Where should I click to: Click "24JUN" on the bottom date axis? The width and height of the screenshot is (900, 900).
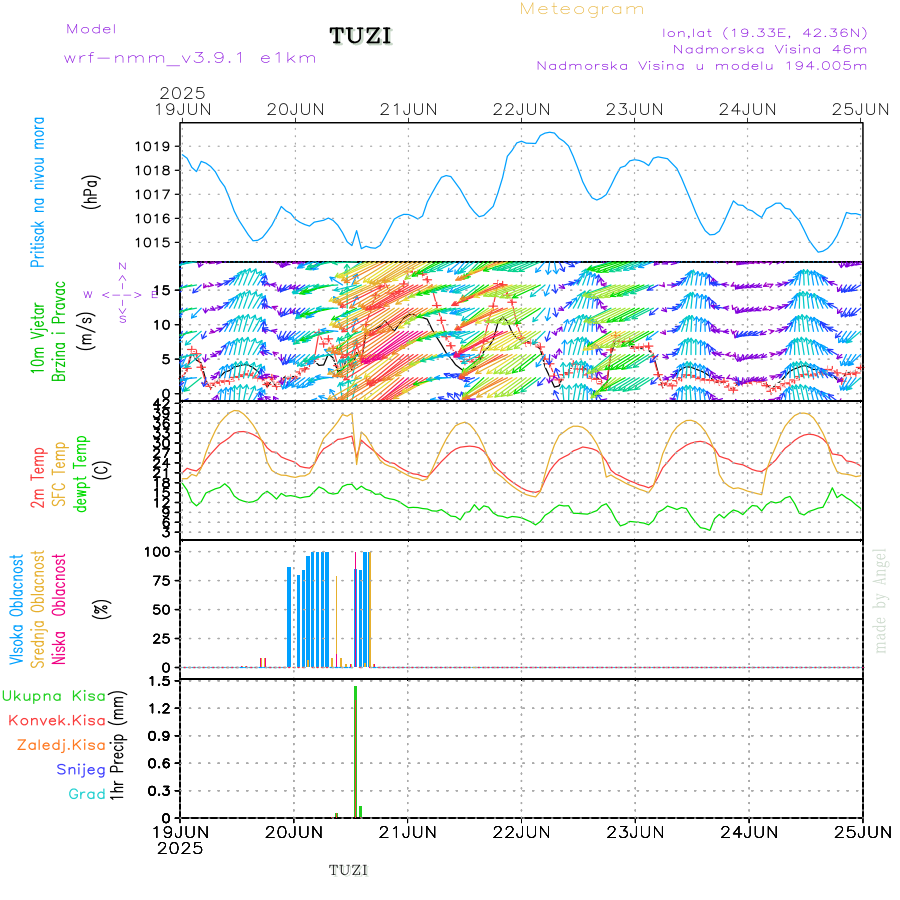749,833
